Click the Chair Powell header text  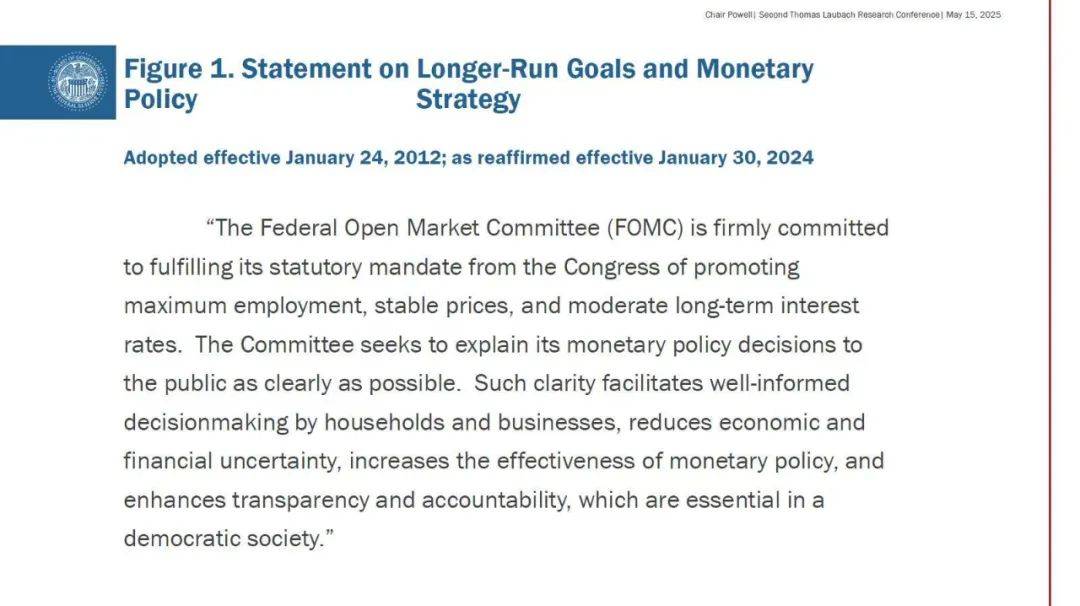tap(729, 14)
